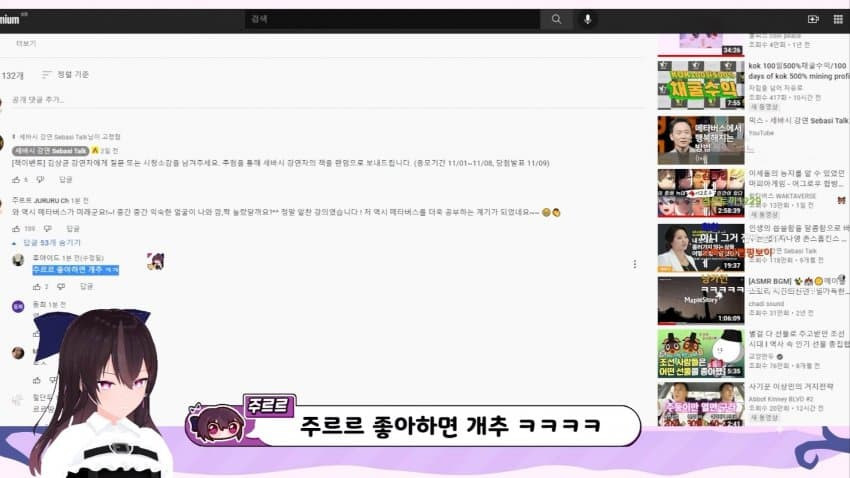Open the 2:58:39 WAKTAVERSE mafia game thumbnail
This screenshot has height=478, width=850.
tap(701, 193)
